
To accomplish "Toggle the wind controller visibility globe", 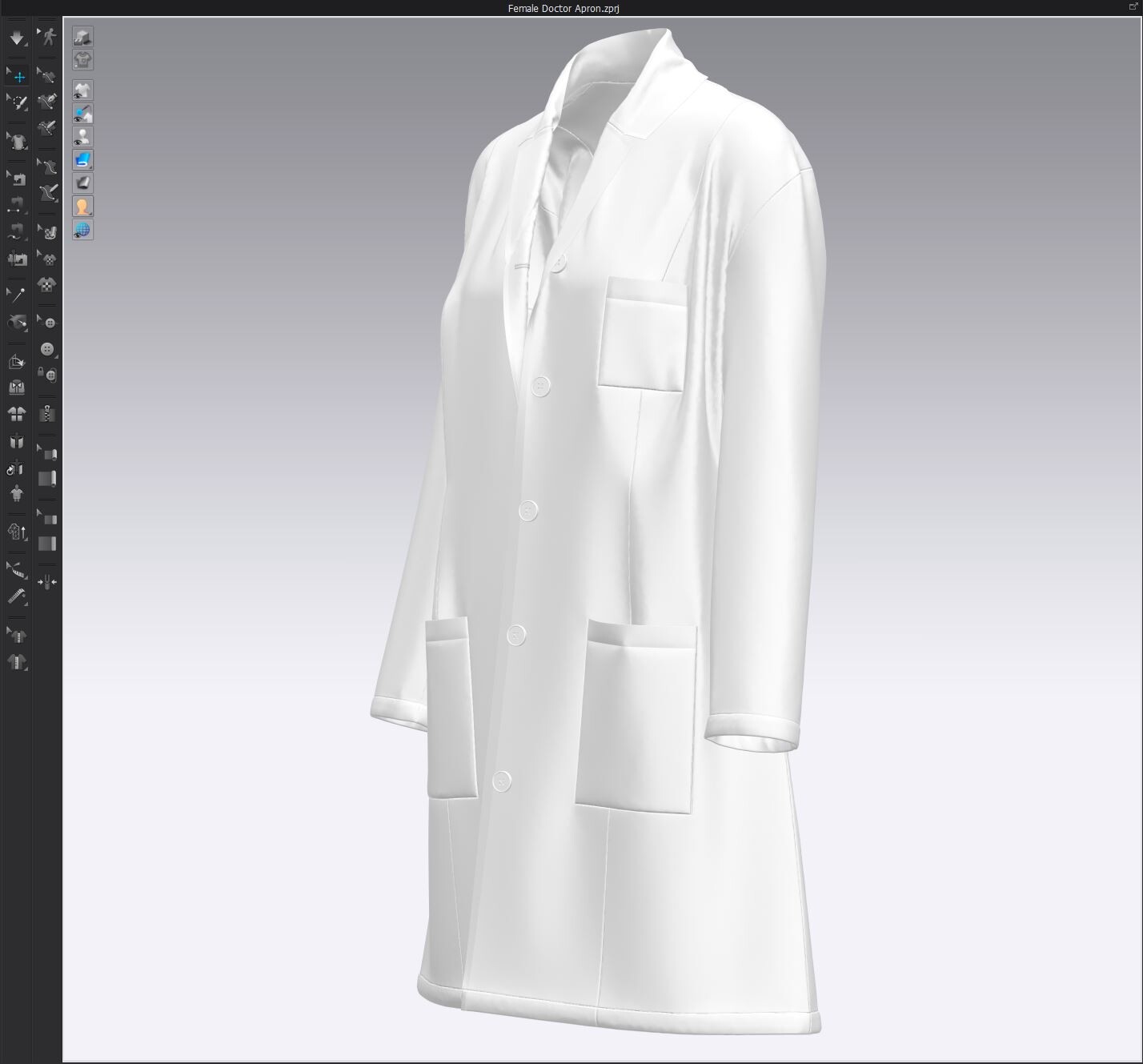I will [82, 229].
